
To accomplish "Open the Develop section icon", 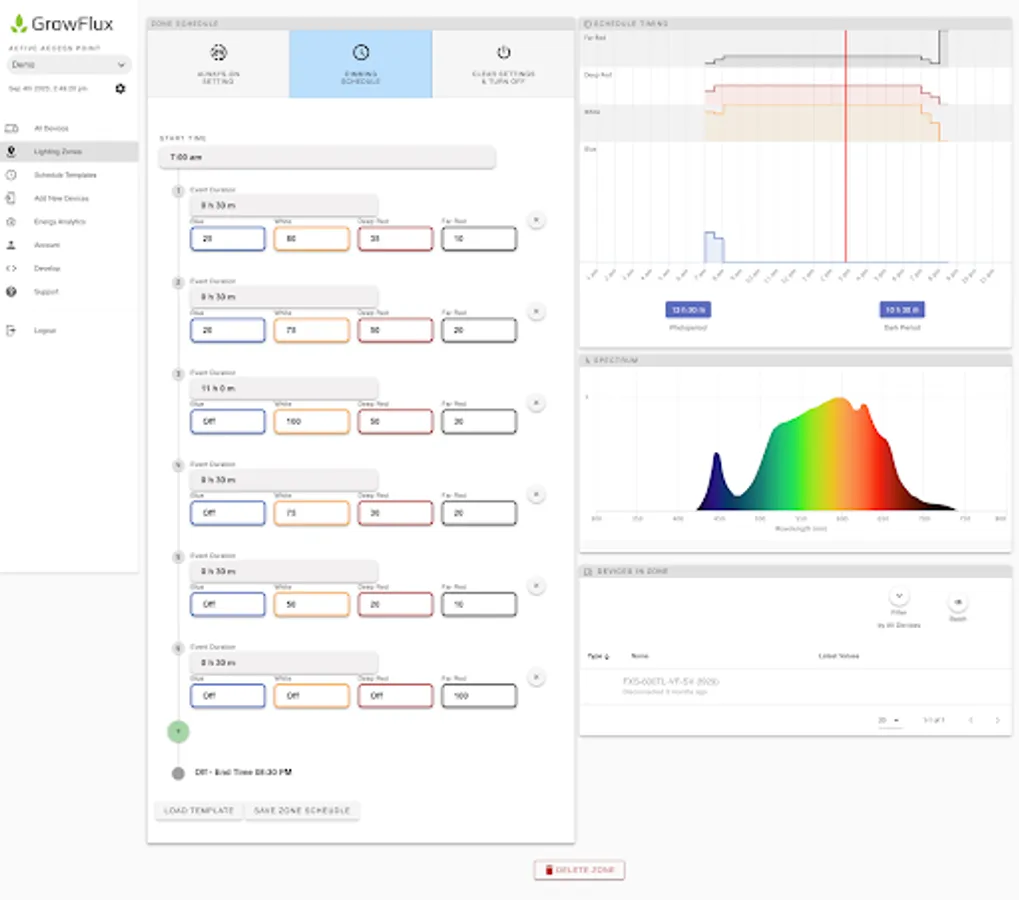I will 11,268.
